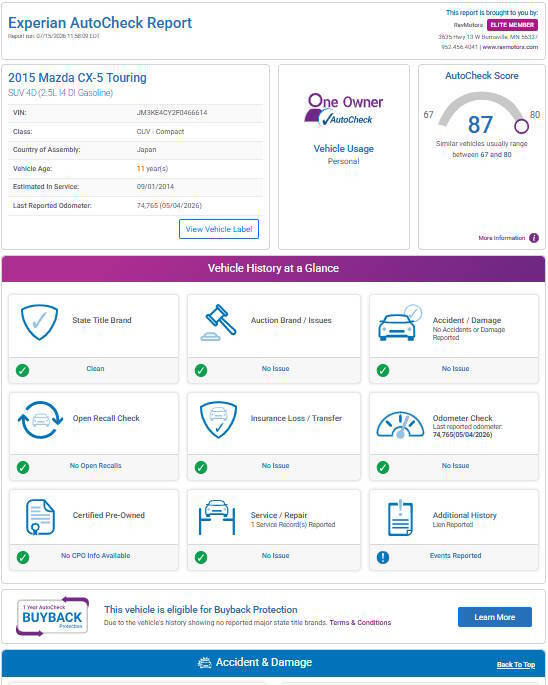
Task: Click the Odometer Check gauge icon
Action: (x=400, y=425)
